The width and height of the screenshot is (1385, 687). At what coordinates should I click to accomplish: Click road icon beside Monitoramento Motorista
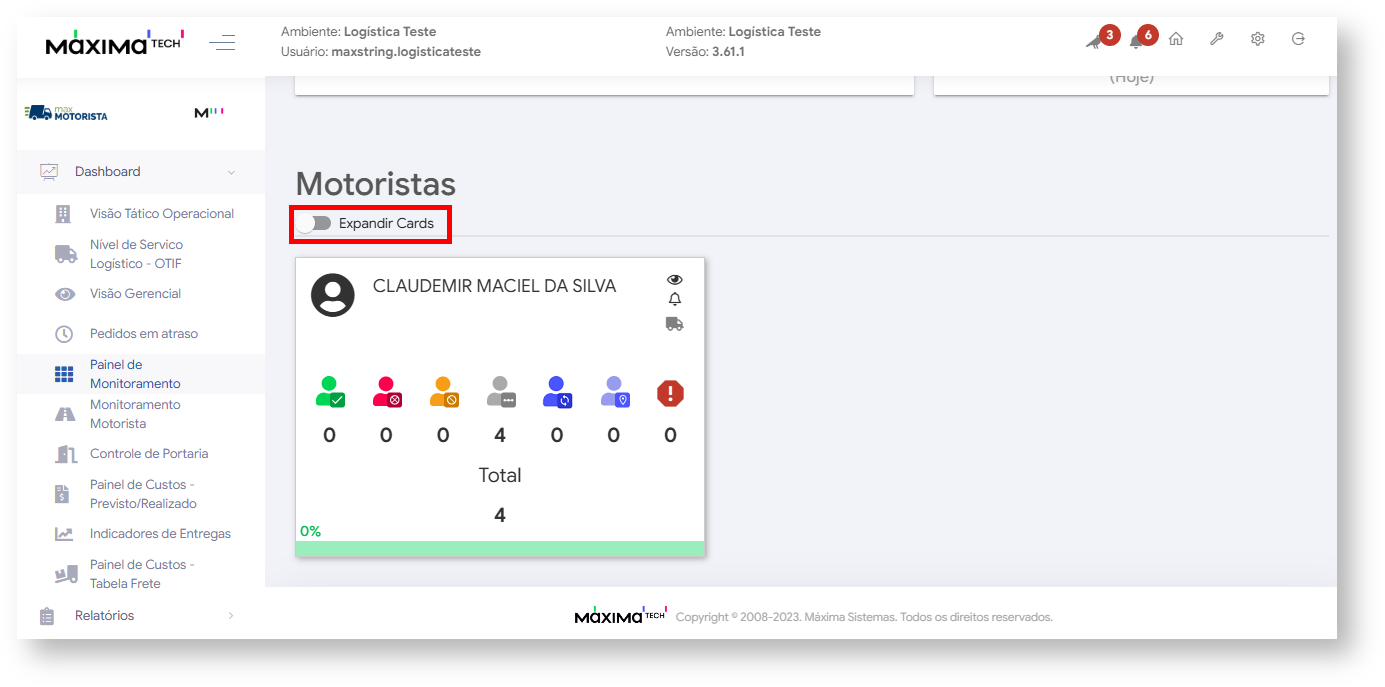point(65,414)
